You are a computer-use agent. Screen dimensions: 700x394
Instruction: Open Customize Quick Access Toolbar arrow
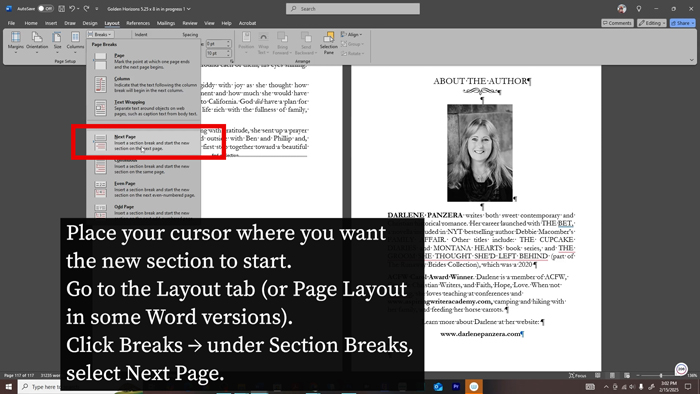pyautogui.click(x=96, y=8)
